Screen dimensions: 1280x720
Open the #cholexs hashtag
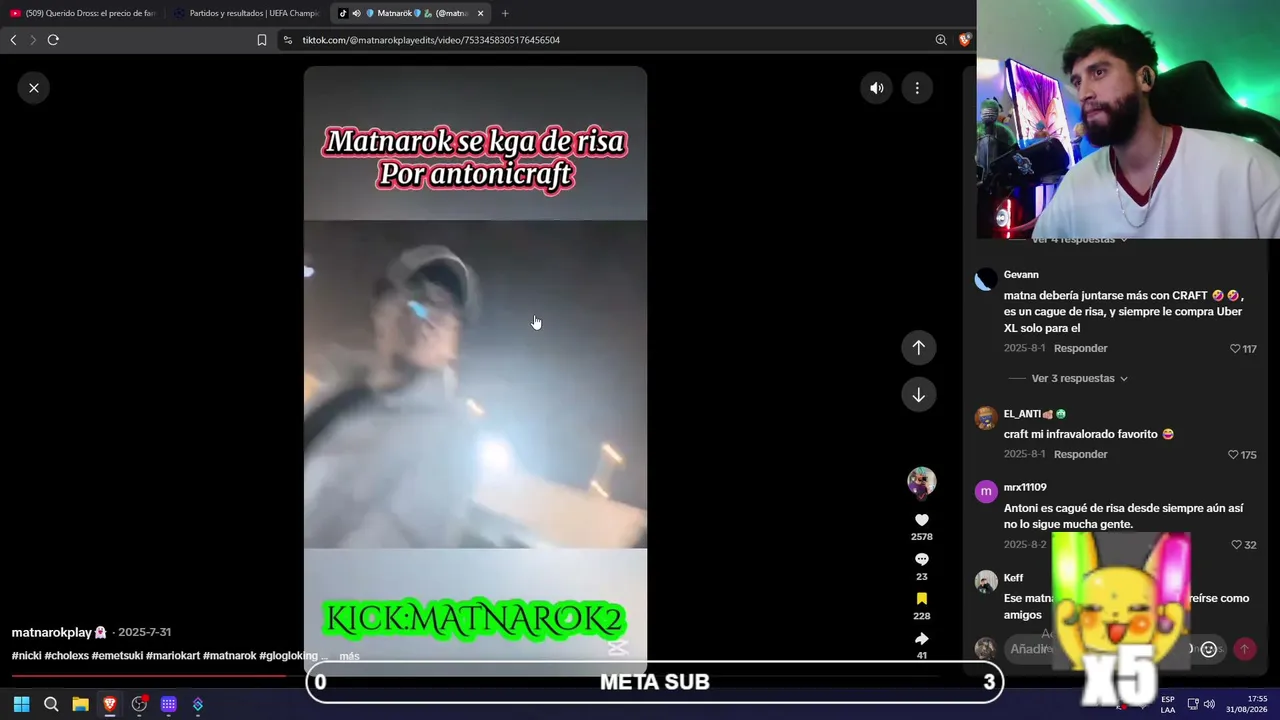[66, 656]
